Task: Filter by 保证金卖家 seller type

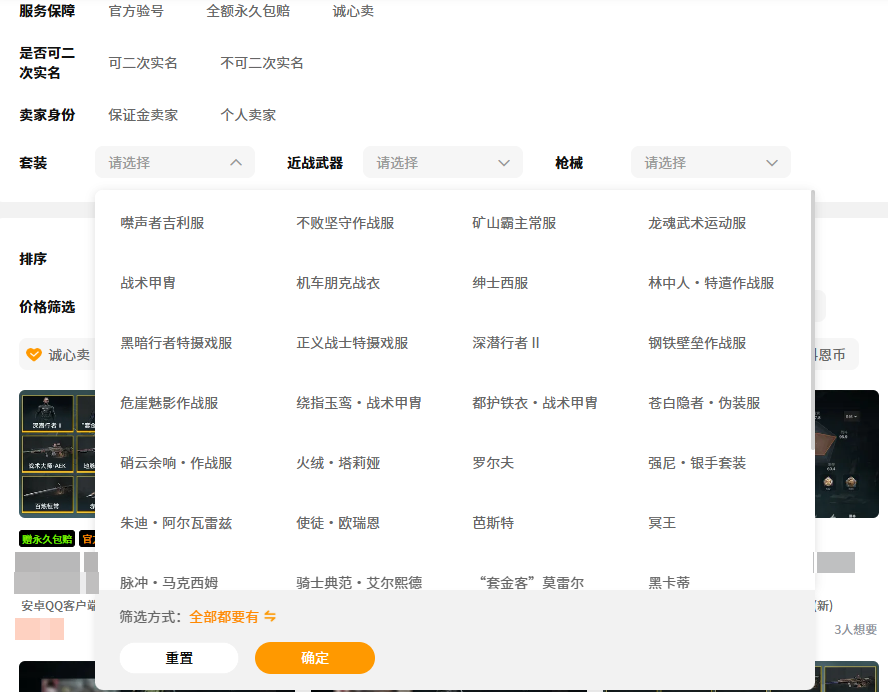Action: pyautogui.click(x=143, y=114)
